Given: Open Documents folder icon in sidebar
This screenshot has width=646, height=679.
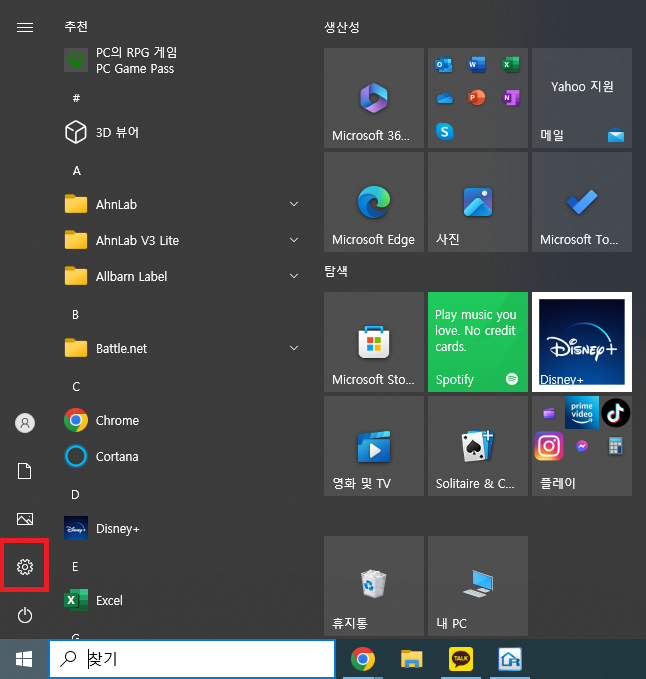Looking at the screenshot, I should (x=25, y=471).
